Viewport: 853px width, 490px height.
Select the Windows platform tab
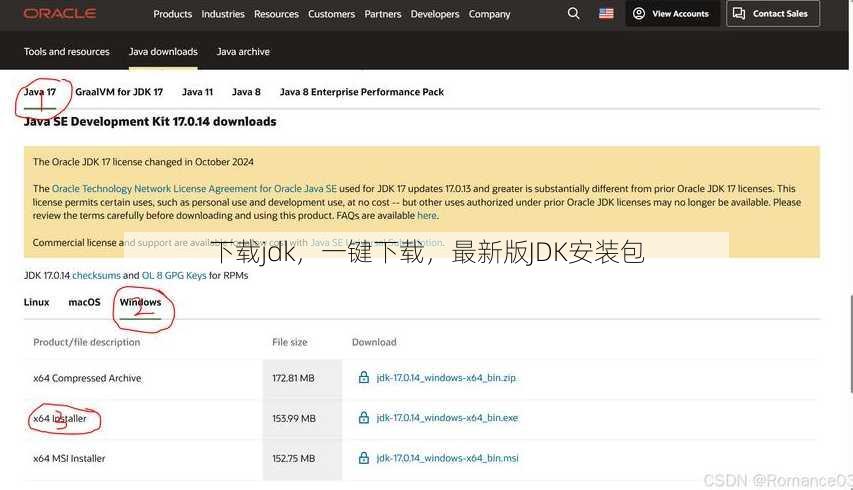[x=140, y=302]
